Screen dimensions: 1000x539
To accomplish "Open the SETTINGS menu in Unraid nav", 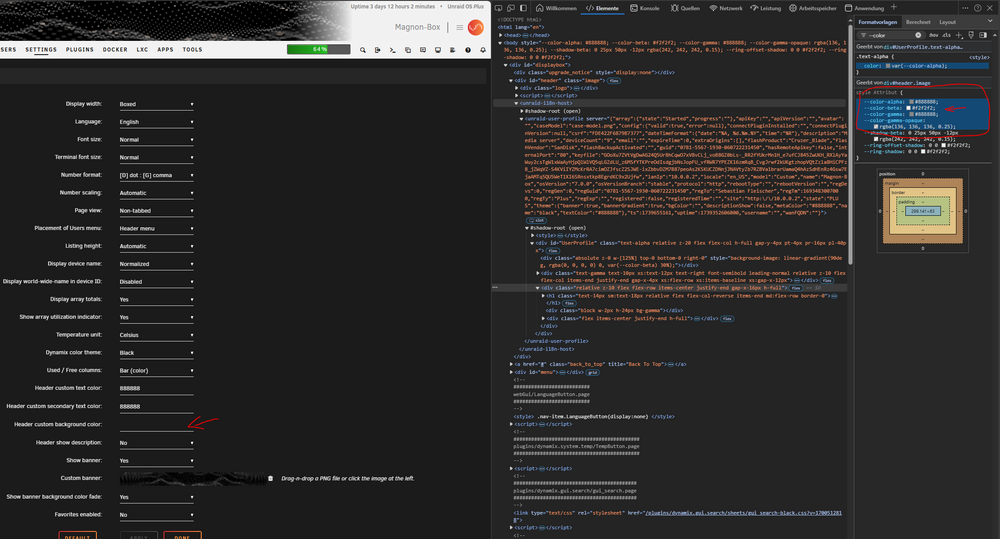I will pos(41,50).
